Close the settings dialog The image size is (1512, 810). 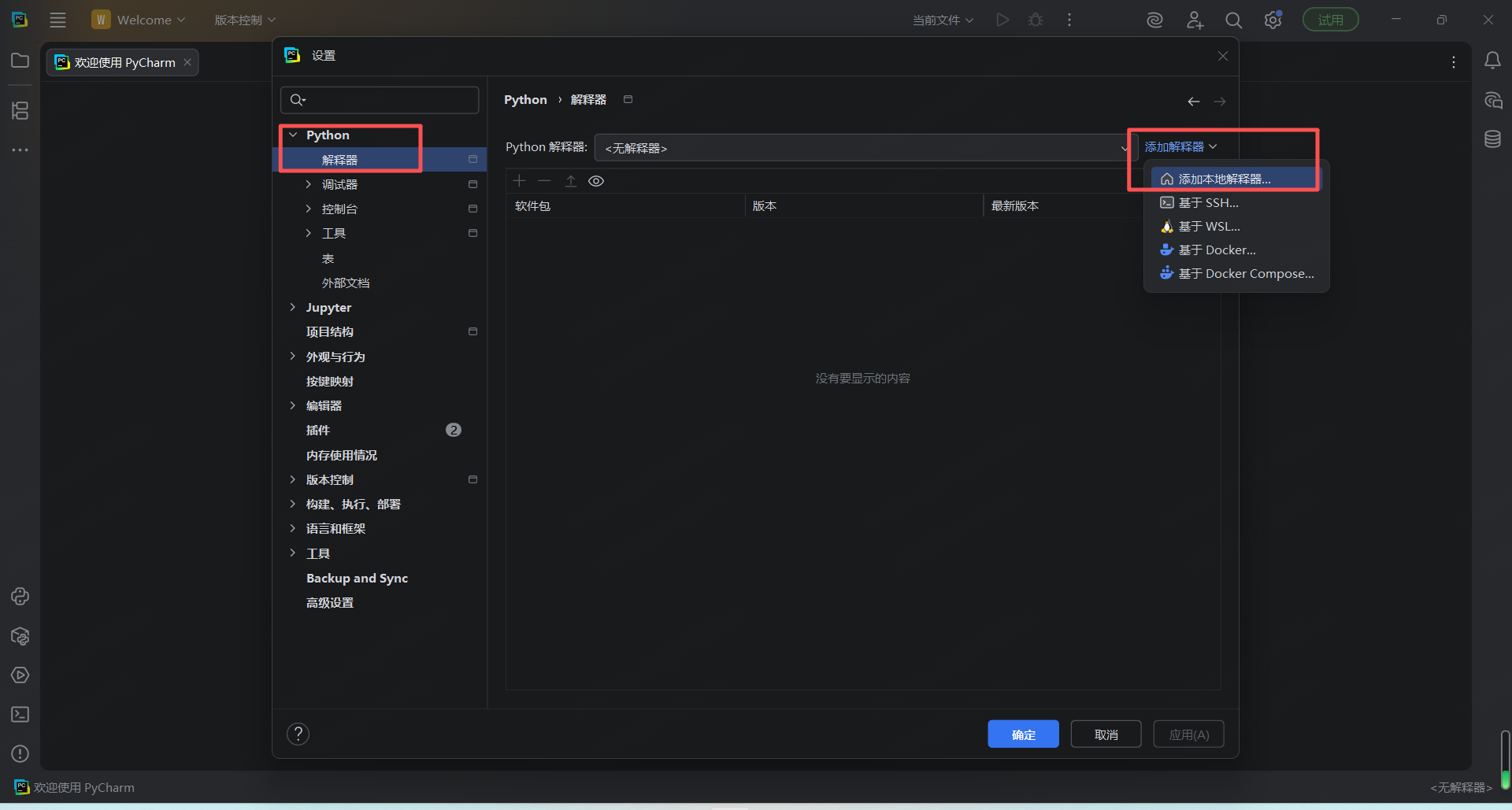(x=1222, y=56)
